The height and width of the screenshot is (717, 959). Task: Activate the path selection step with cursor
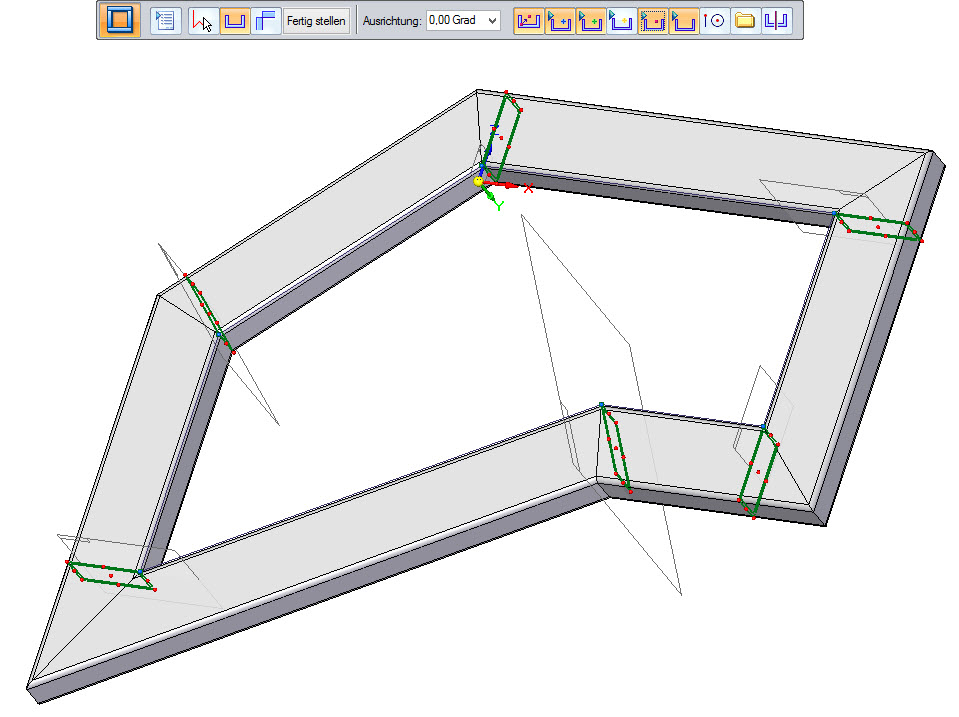203,20
